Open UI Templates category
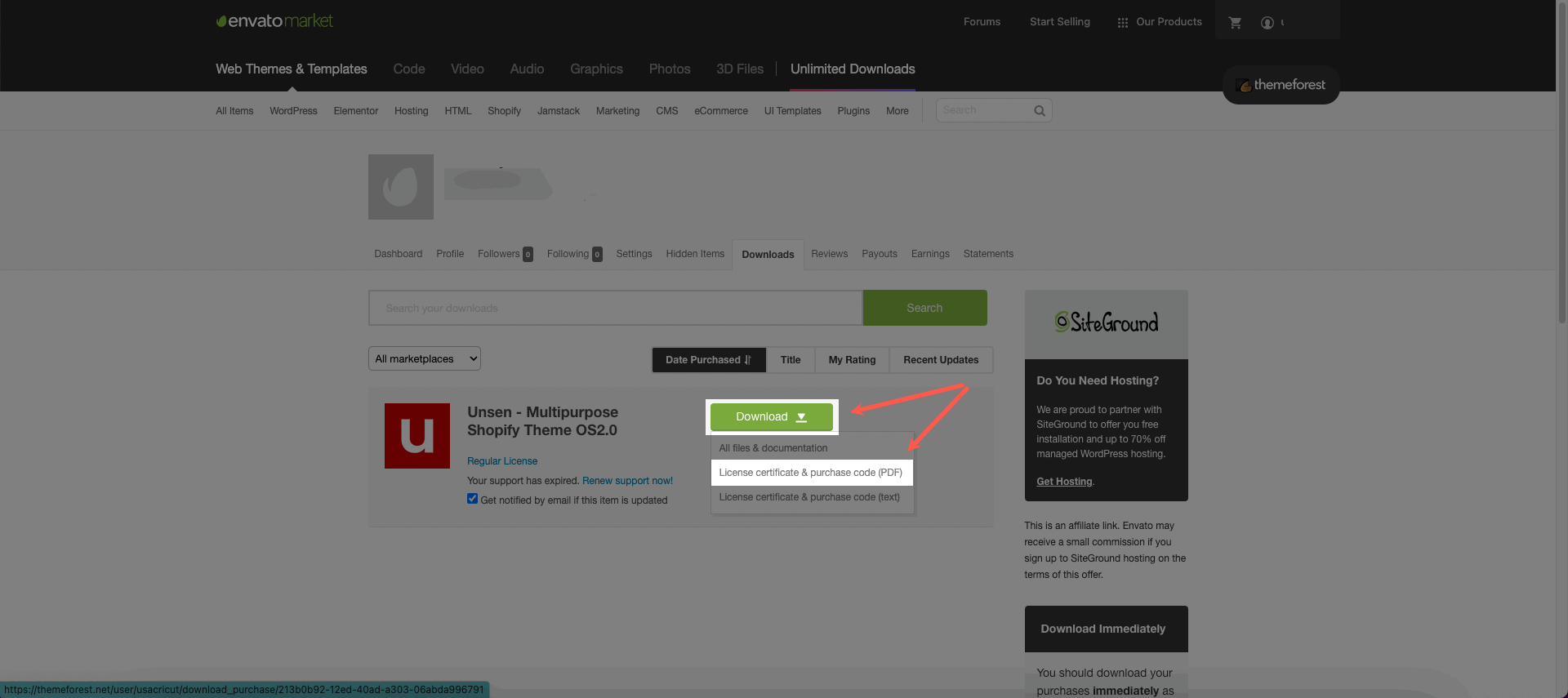Viewport: 1568px width, 698px height. coord(792,111)
